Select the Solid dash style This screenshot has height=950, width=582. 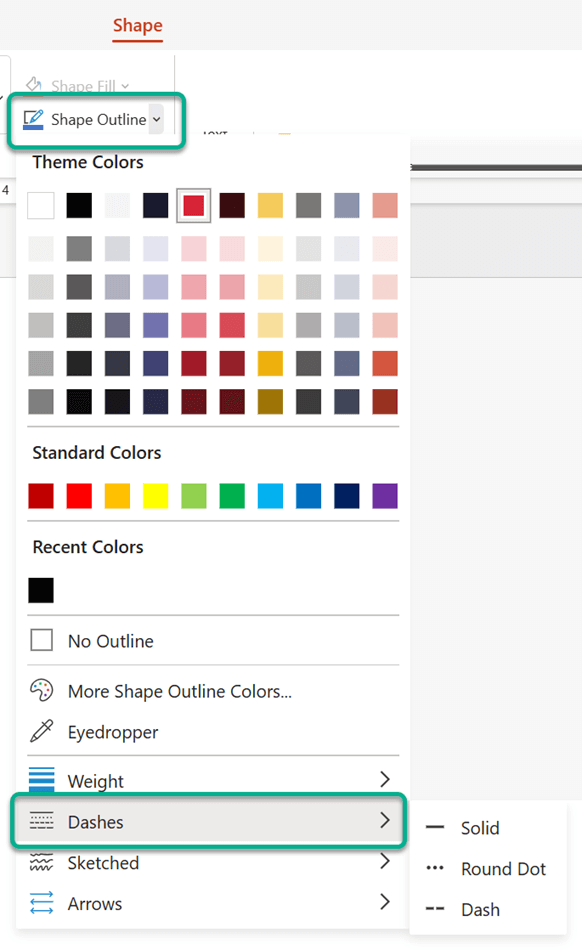479,827
